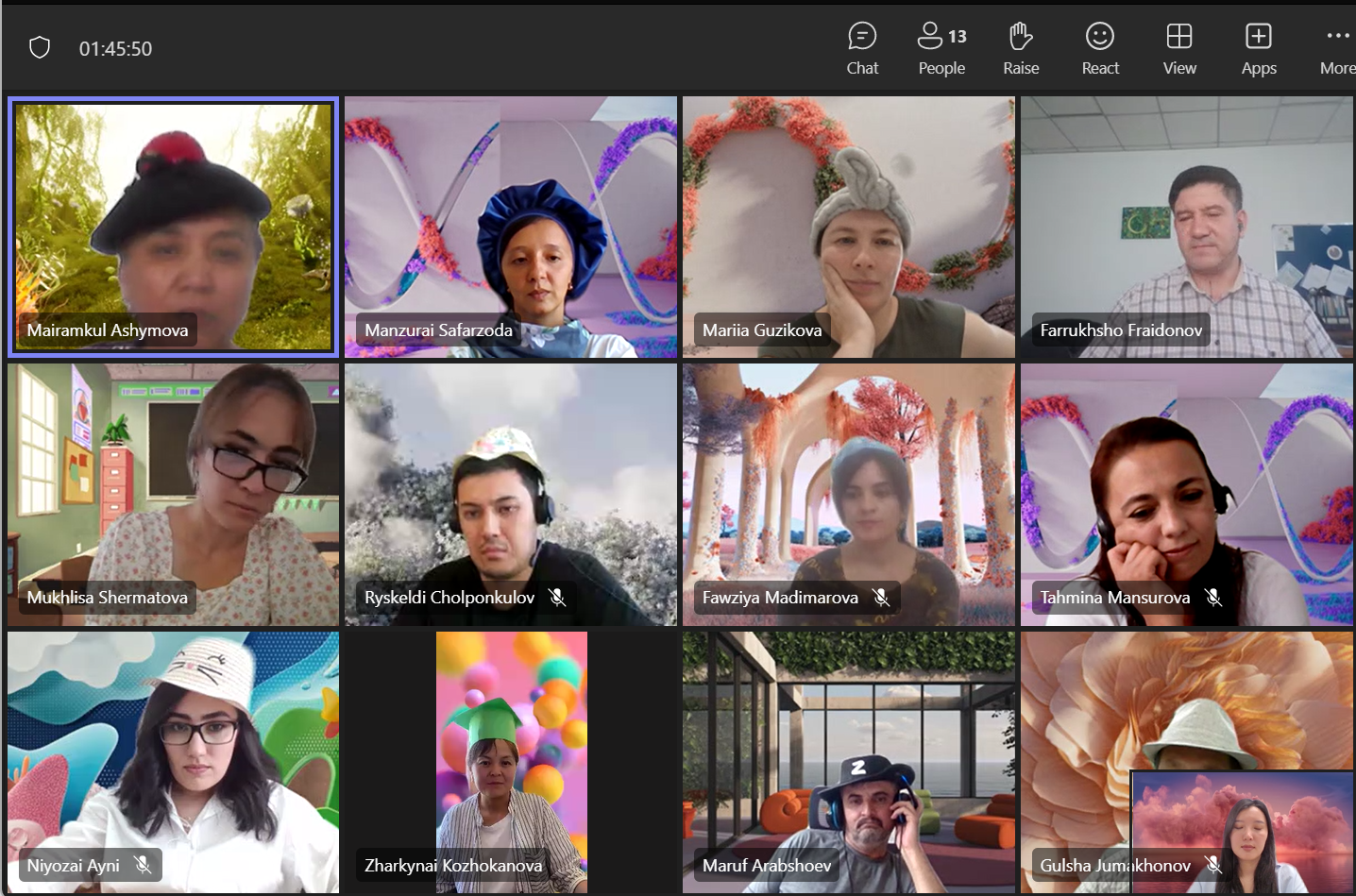Viewport: 1356px width, 896px height.
Task: Change the meeting View layout
Action: (1179, 49)
